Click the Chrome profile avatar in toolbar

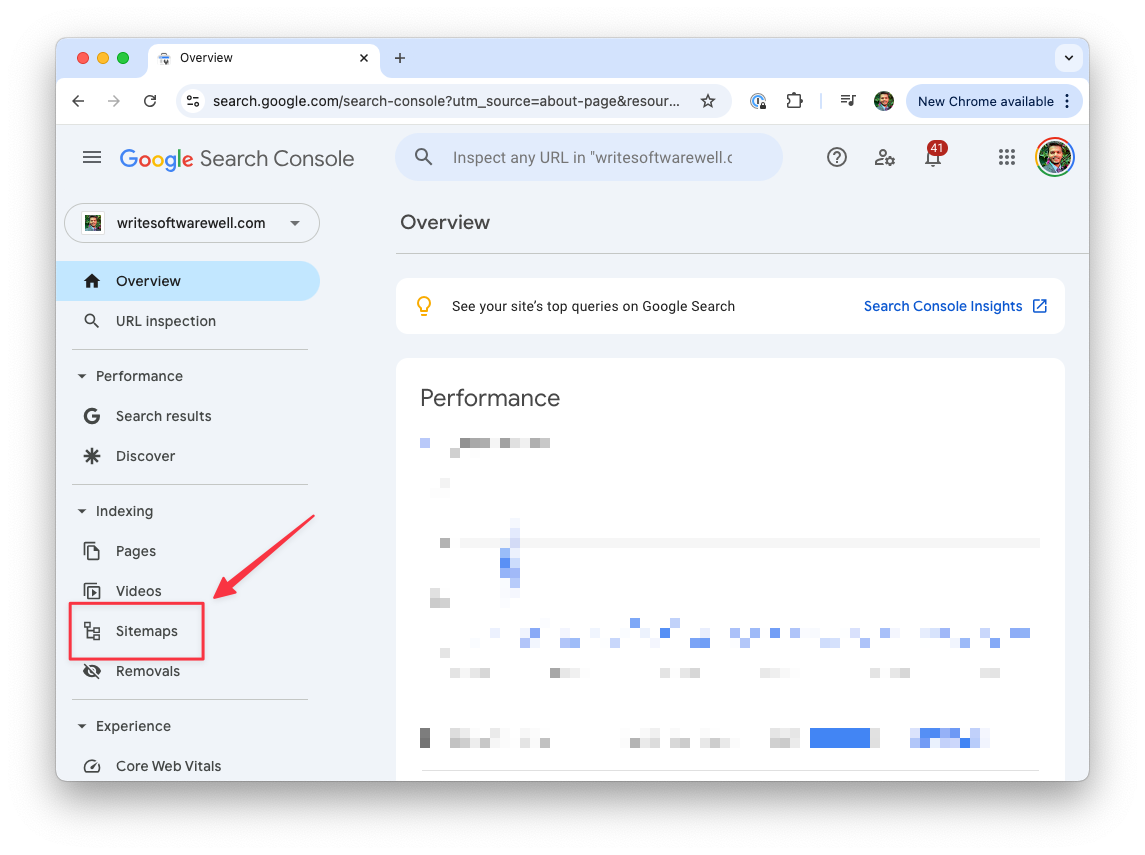pos(884,101)
